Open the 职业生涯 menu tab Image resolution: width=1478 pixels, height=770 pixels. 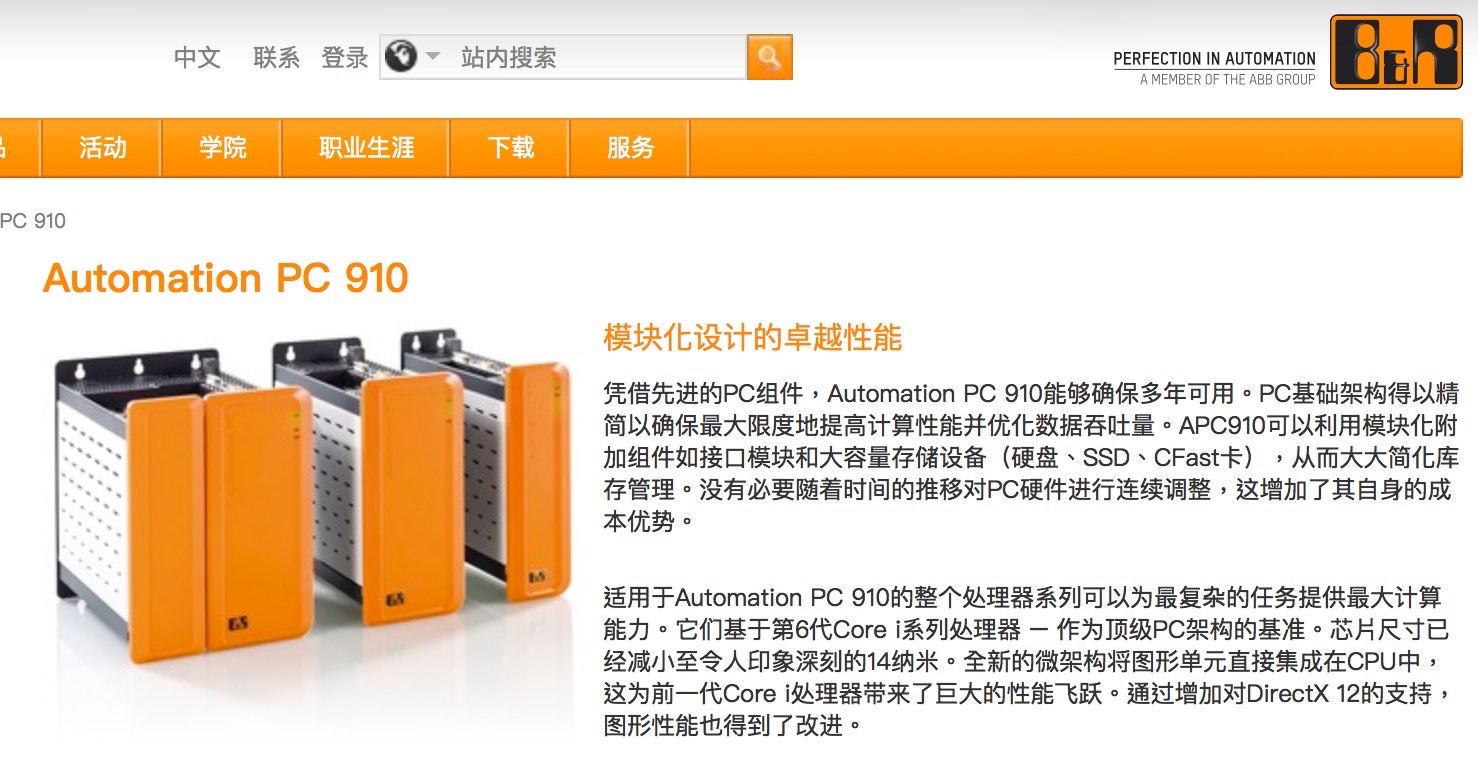(x=366, y=148)
